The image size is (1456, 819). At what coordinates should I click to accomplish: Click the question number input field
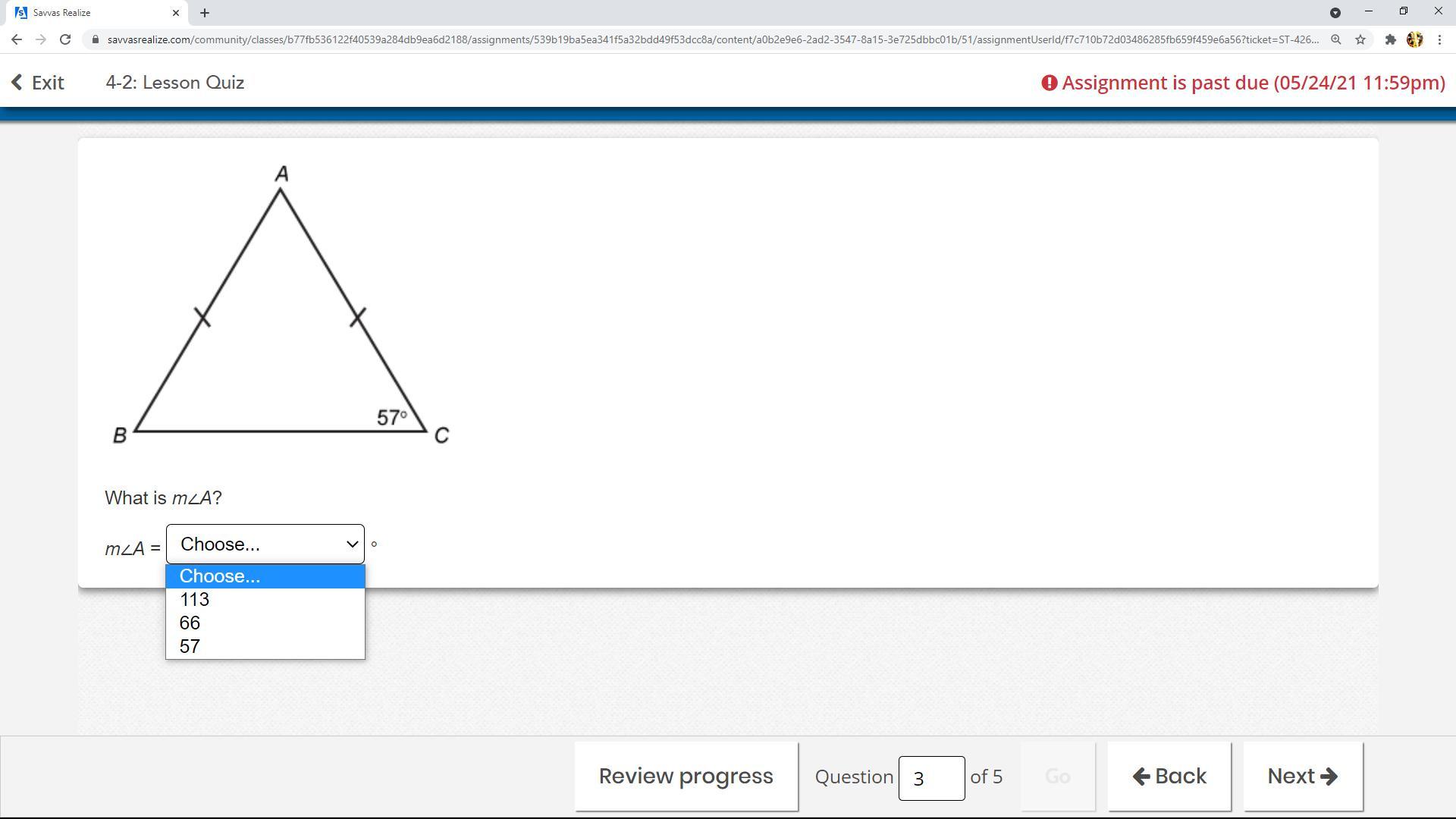[x=930, y=778]
